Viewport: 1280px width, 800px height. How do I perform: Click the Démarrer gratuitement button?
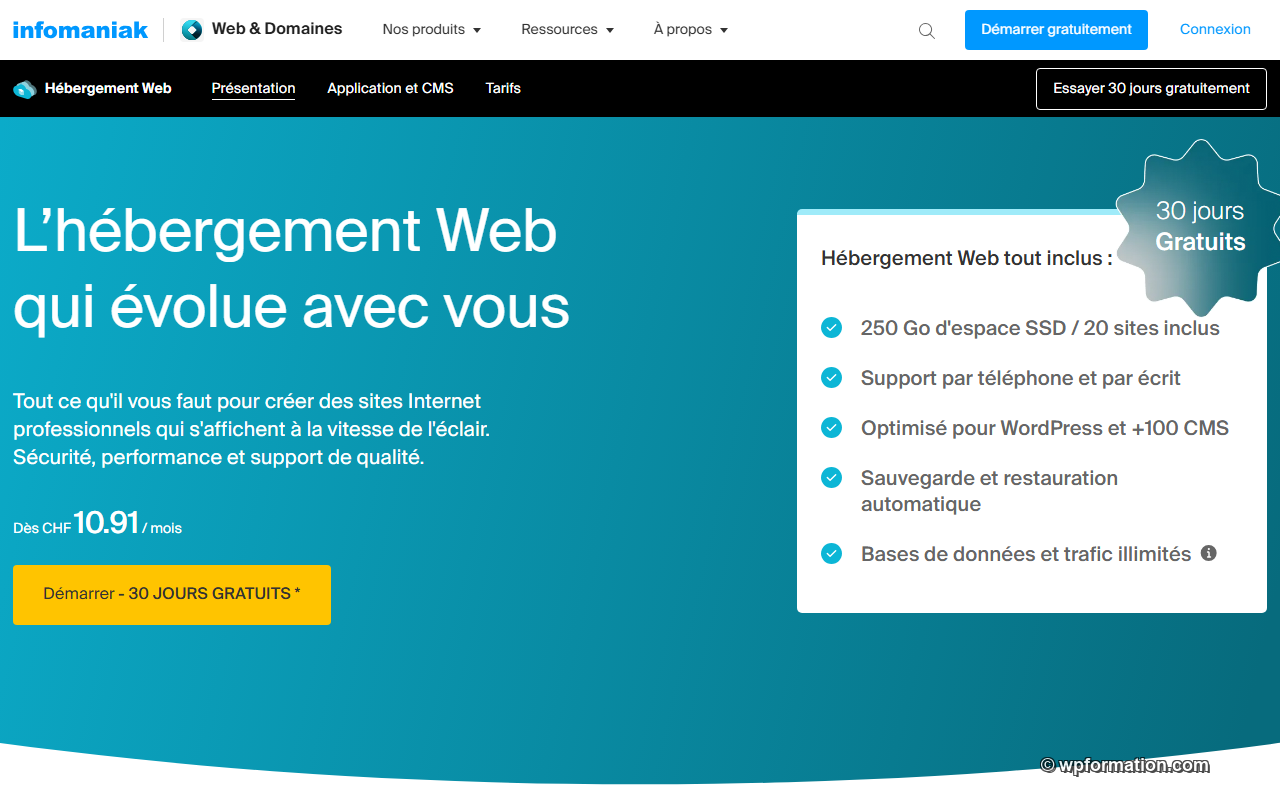(x=1056, y=30)
